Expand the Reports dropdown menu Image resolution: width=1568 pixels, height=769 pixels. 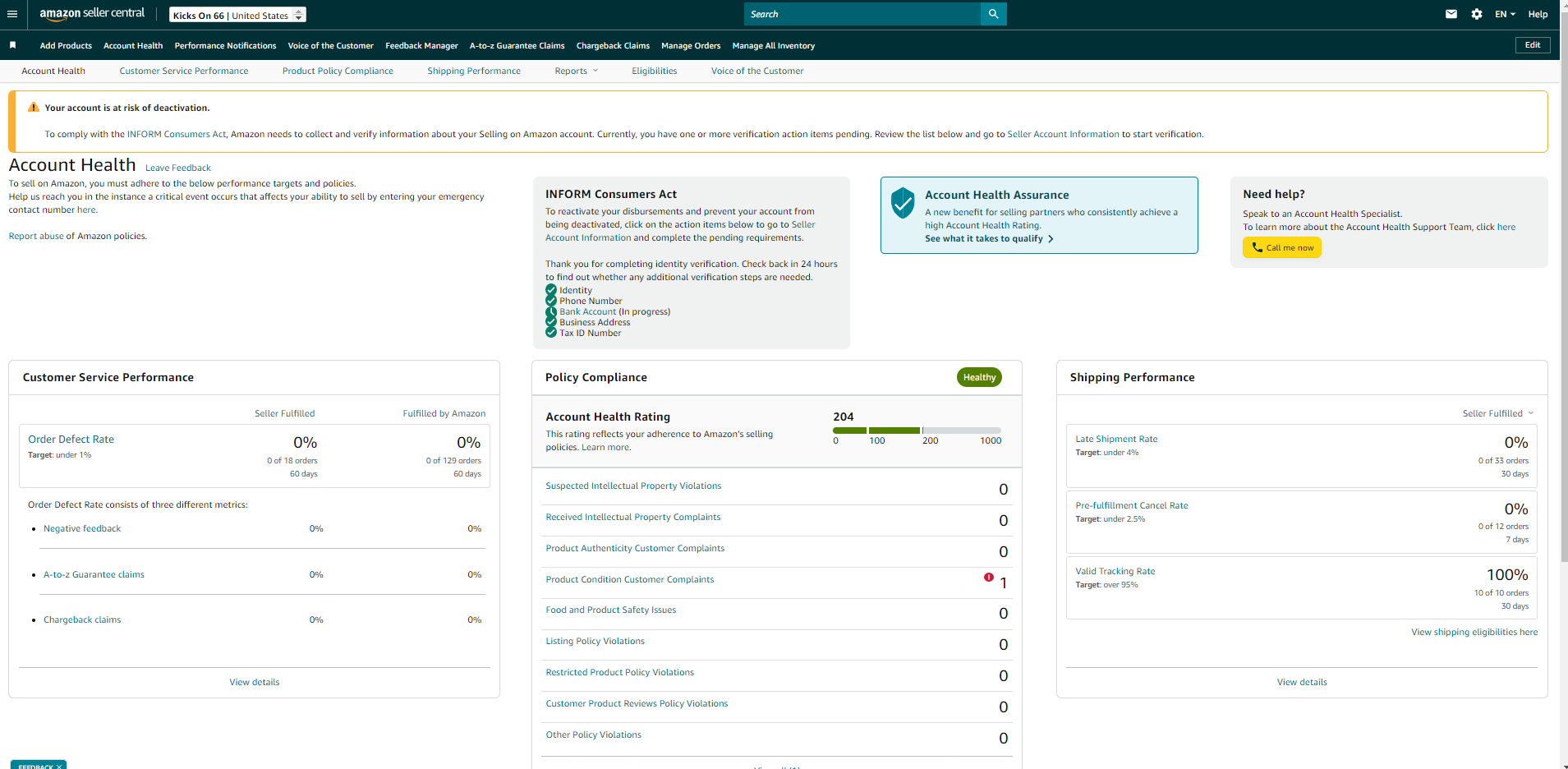(577, 71)
